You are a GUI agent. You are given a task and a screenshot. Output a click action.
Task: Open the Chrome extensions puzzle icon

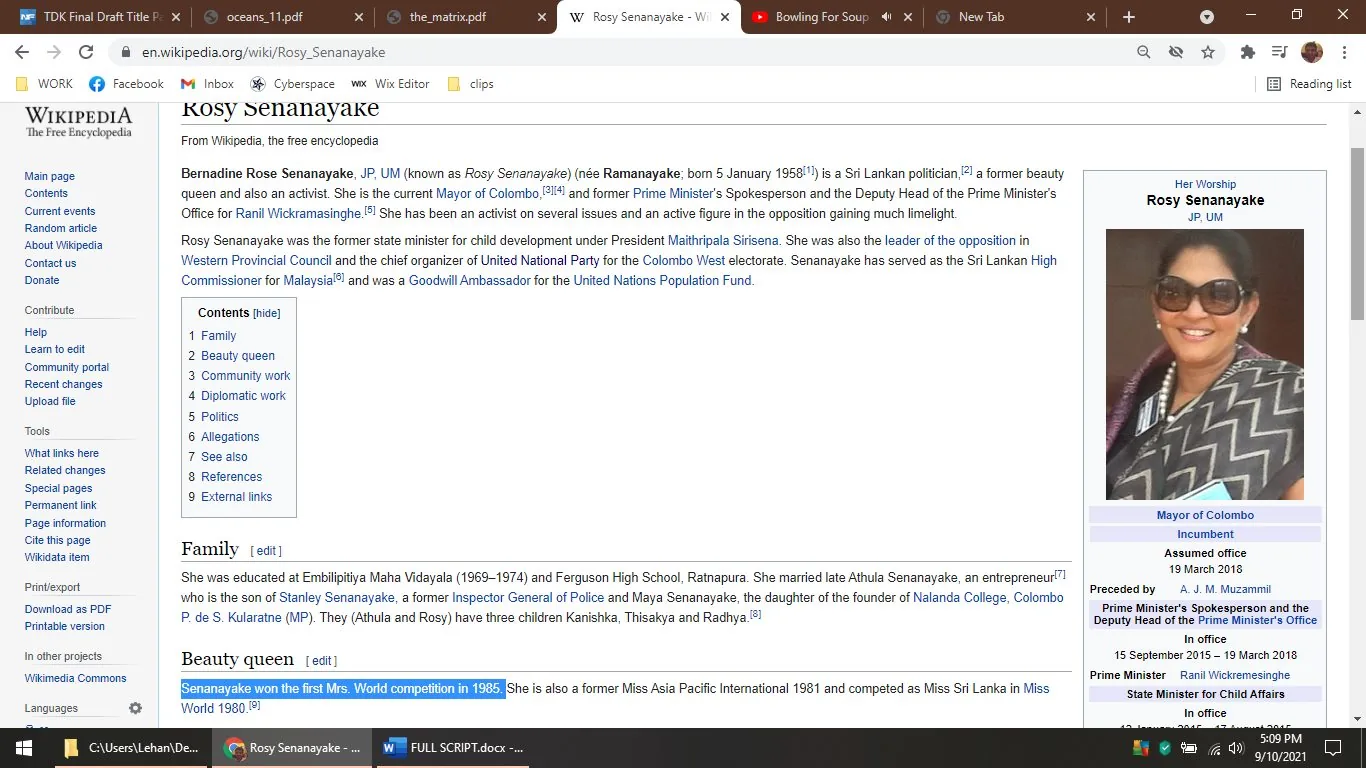click(1247, 52)
